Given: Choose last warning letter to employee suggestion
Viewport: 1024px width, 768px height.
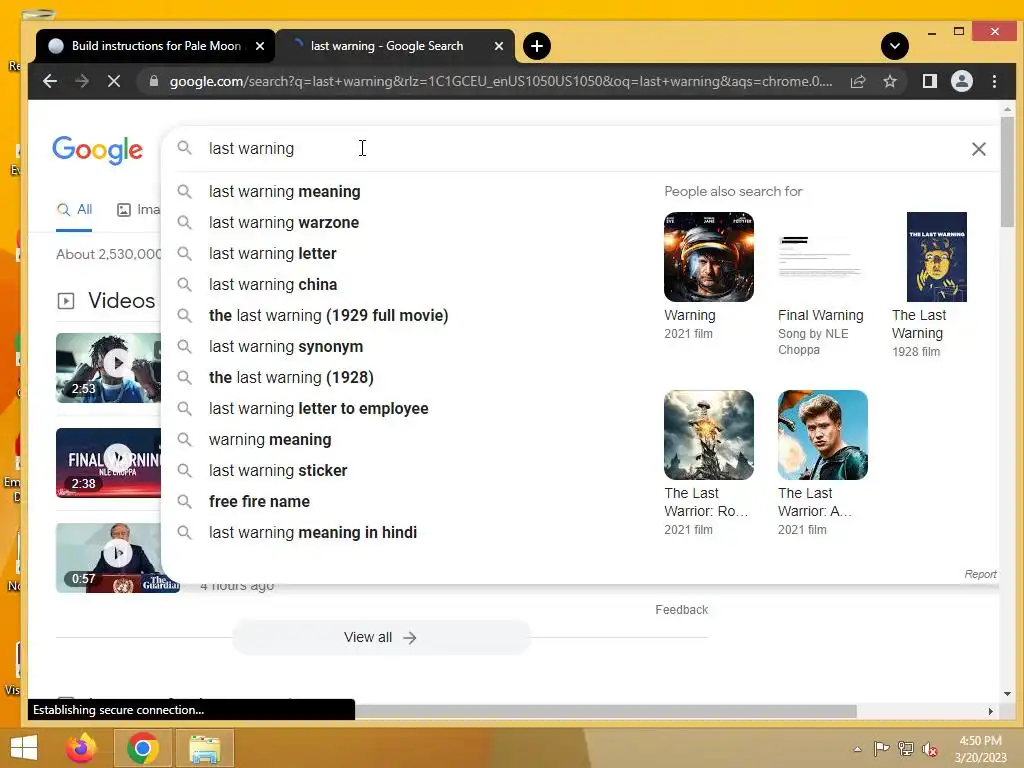Looking at the screenshot, I should point(318,409).
